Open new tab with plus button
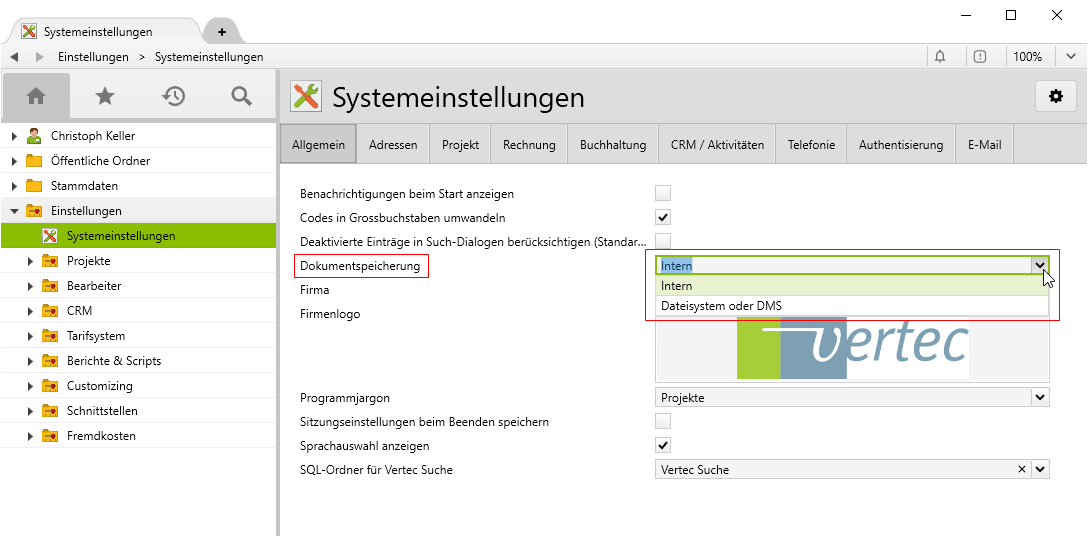 coord(222,32)
